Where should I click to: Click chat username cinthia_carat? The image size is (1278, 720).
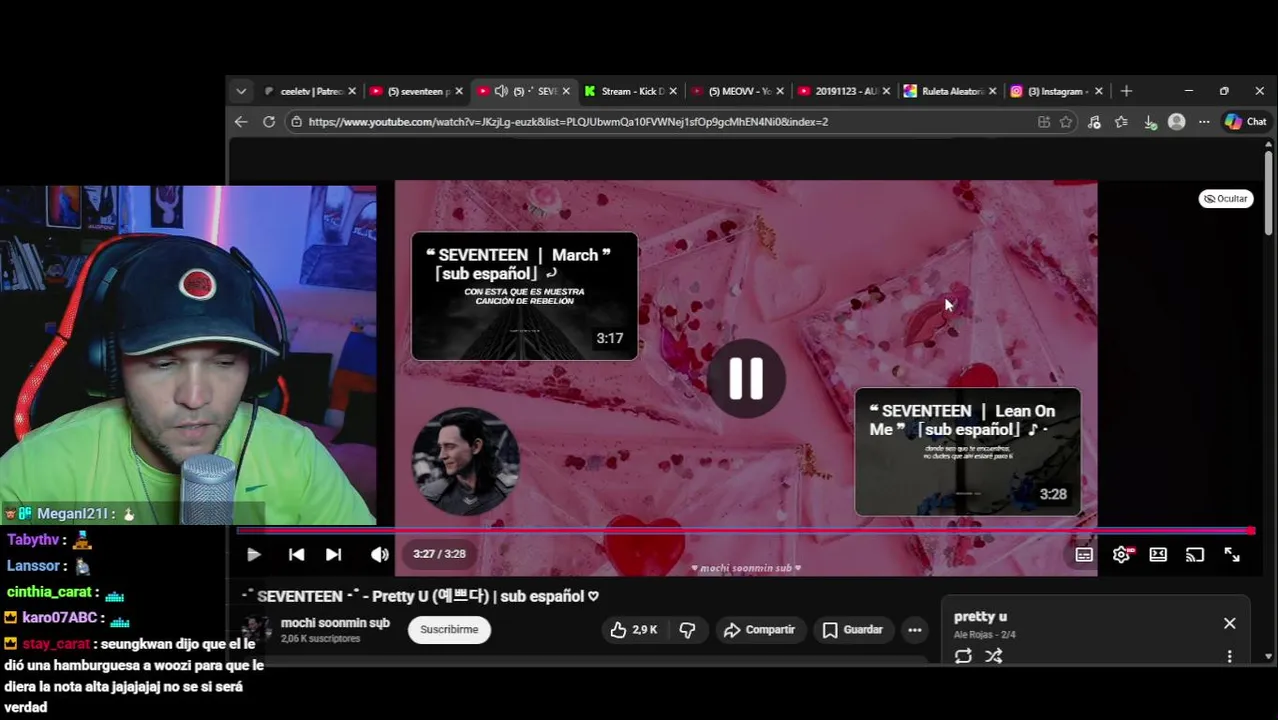(49, 592)
